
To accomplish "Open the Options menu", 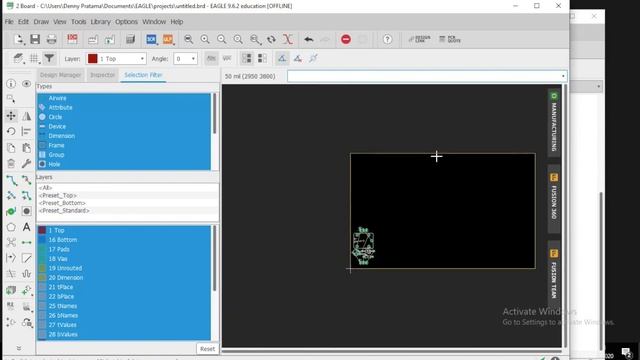I will [x=126, y=22].
